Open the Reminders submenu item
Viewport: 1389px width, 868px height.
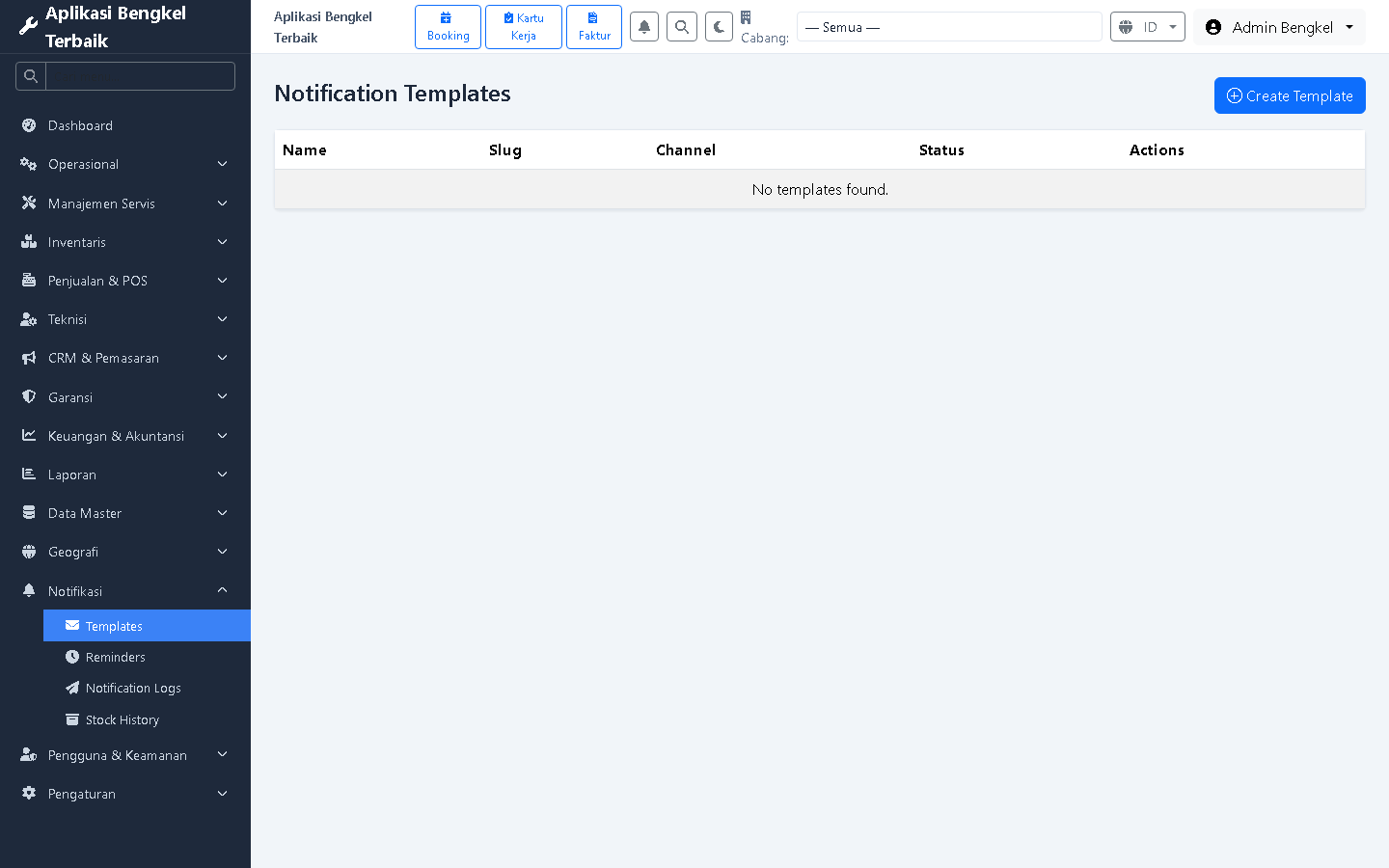point(147,657)
